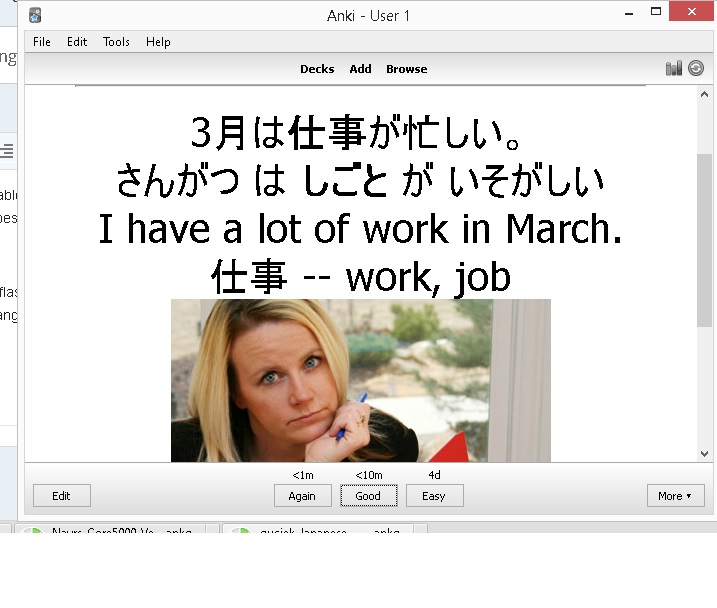Click the sync icon in toolbar
This screenshot has width=717, height=608.
coord(696,68)
